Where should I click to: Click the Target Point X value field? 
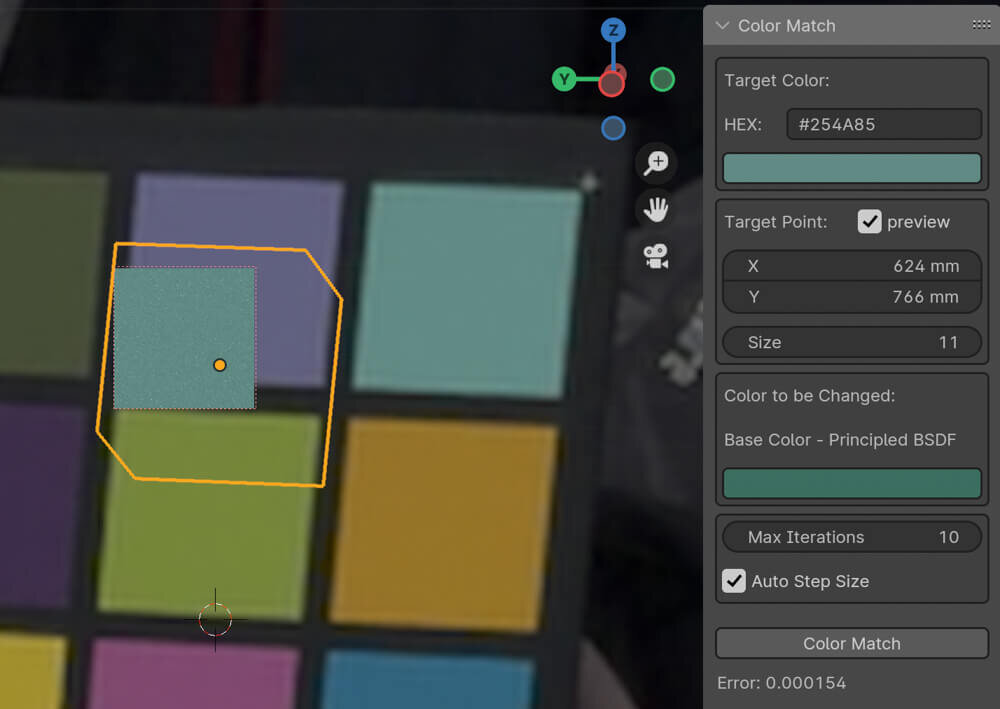(x=851, y=266)
